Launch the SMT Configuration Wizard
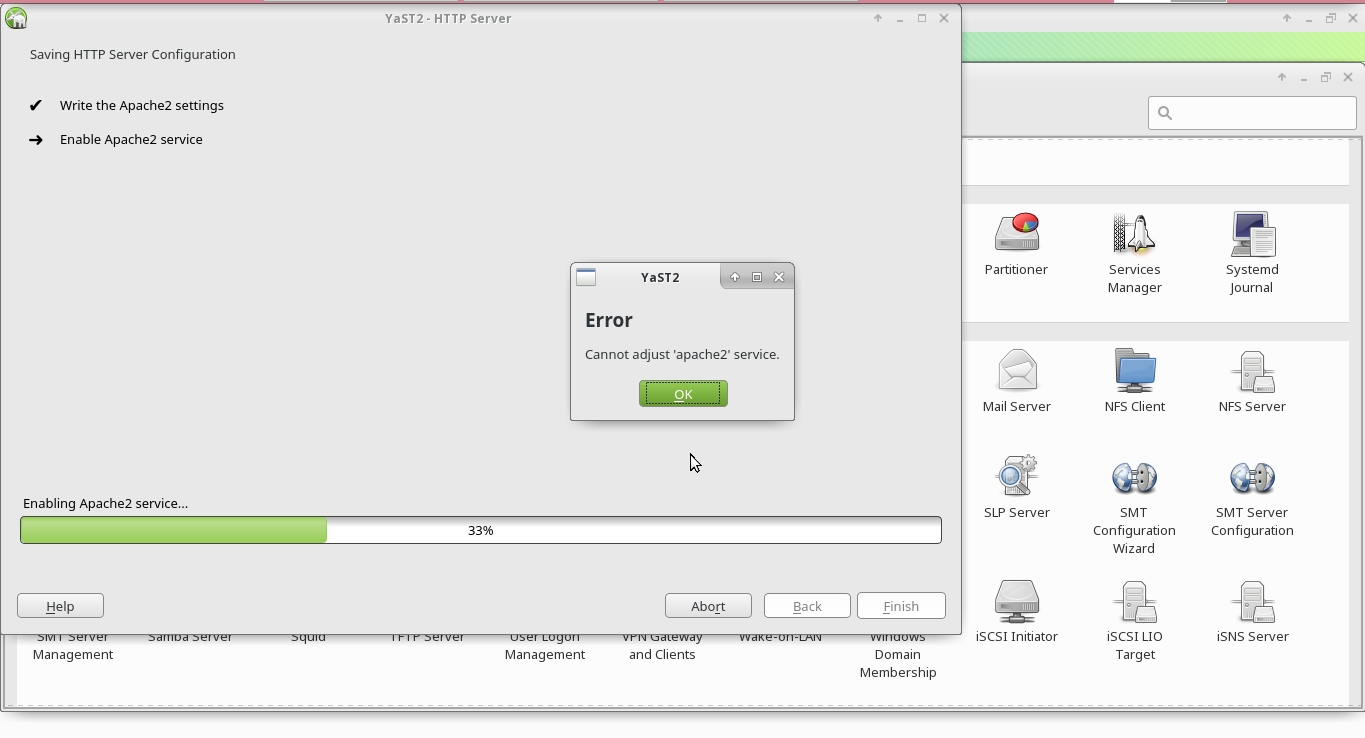 point(1134,507)
